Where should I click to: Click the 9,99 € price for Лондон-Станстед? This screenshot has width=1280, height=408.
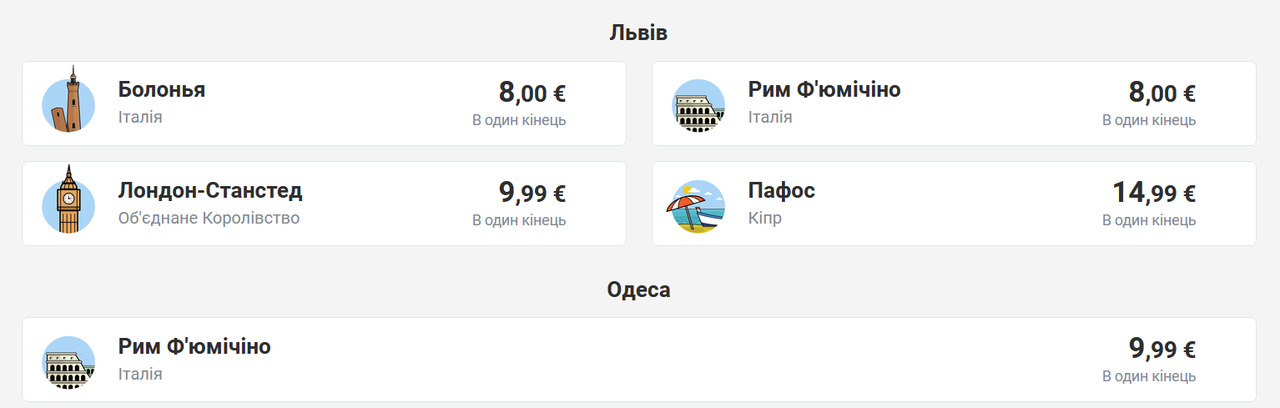[x=532, y=192]
